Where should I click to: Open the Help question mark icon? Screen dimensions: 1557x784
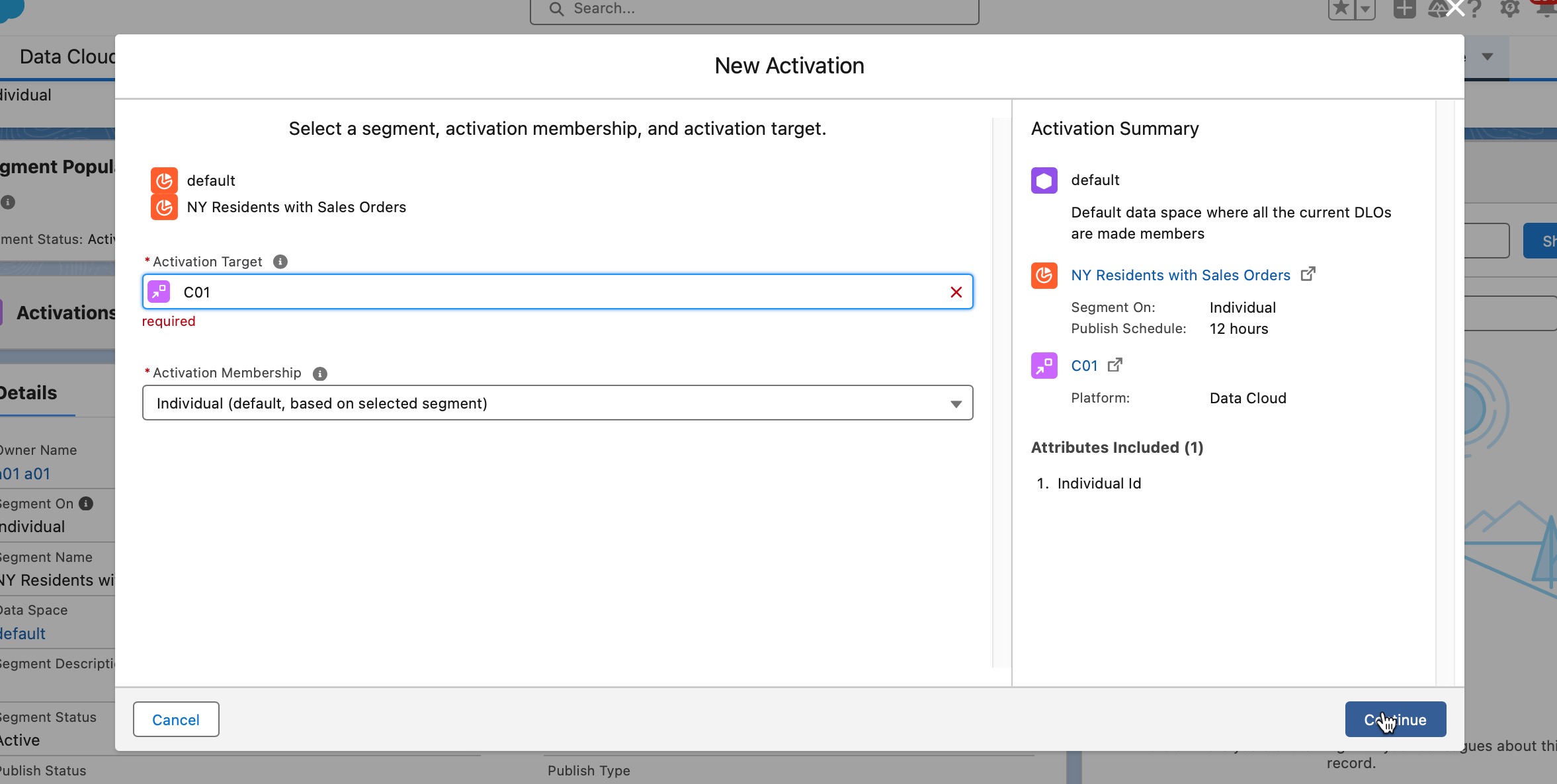pyautogui.click(x=1475, y=9)
